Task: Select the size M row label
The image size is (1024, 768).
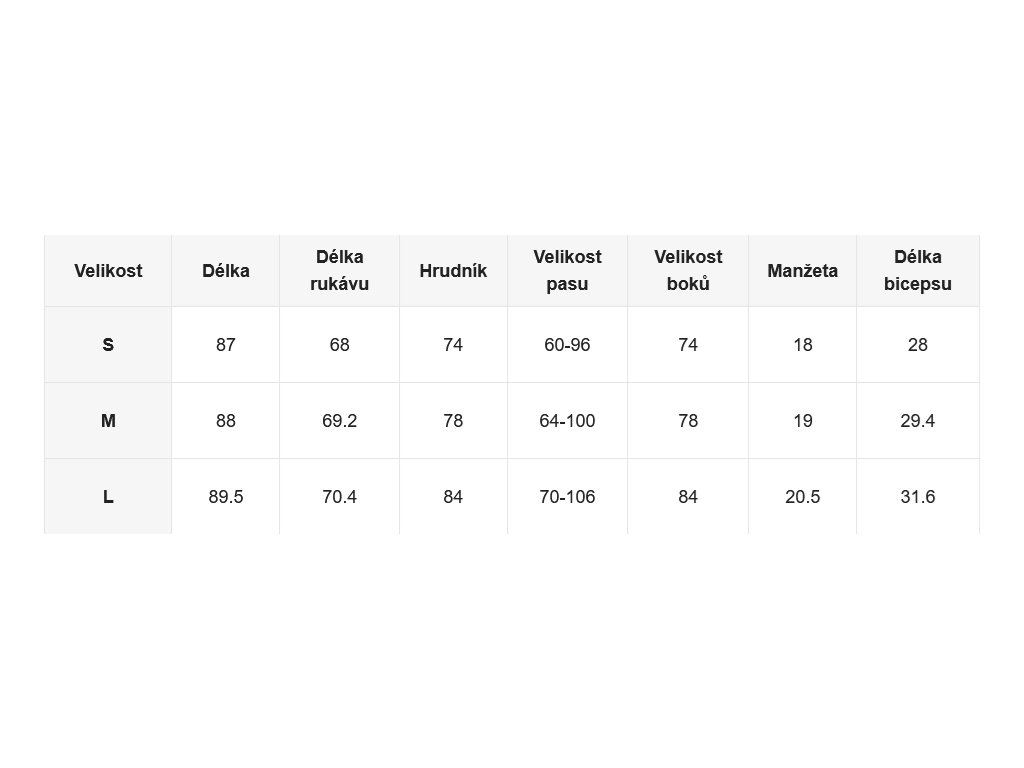Action: click(x=108, y=421)
